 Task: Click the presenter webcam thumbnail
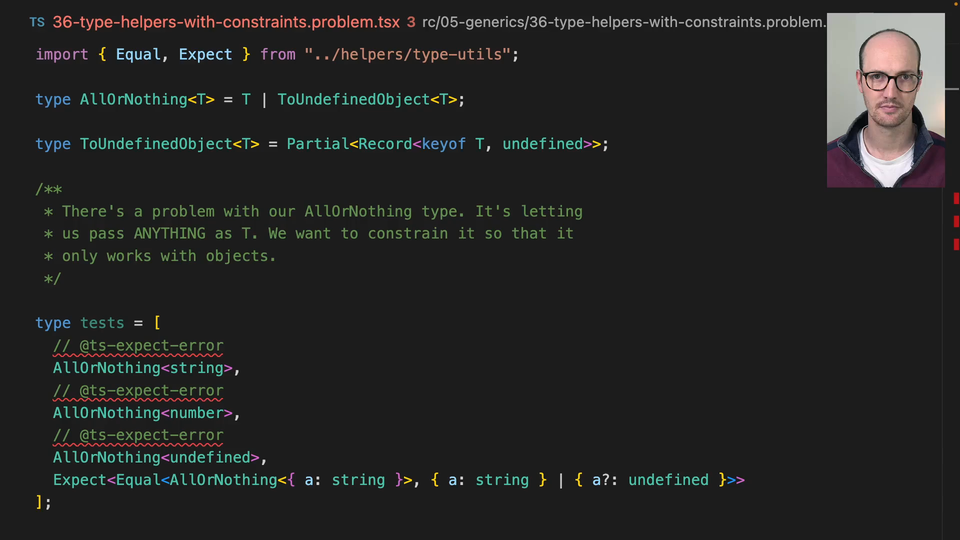pyautogui.click(x=885, y=100)
